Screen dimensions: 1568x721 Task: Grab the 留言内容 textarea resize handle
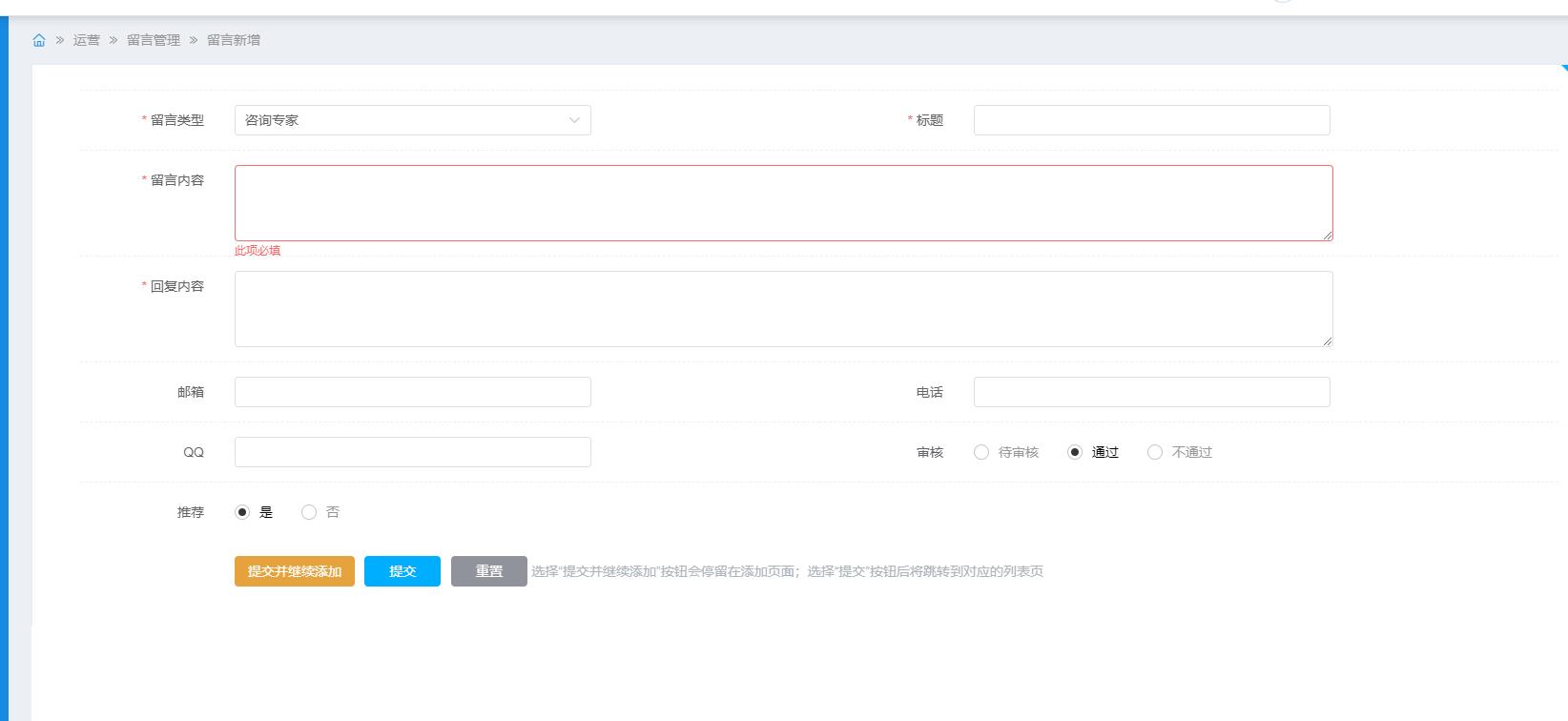(1327, 235)
